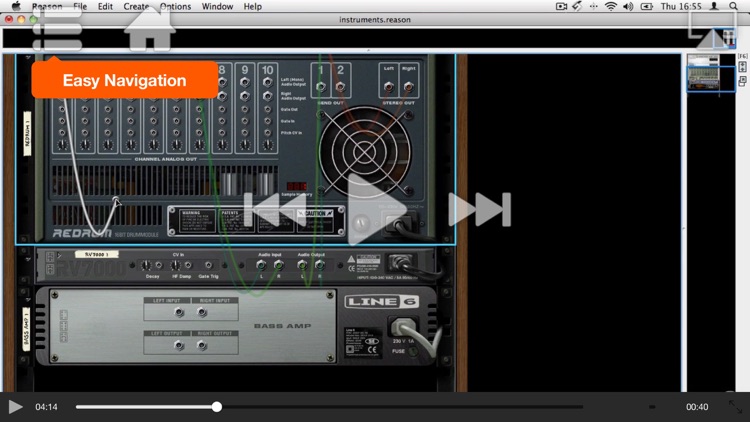Skip back with the large rewind overlay

(x=275, y=210)
